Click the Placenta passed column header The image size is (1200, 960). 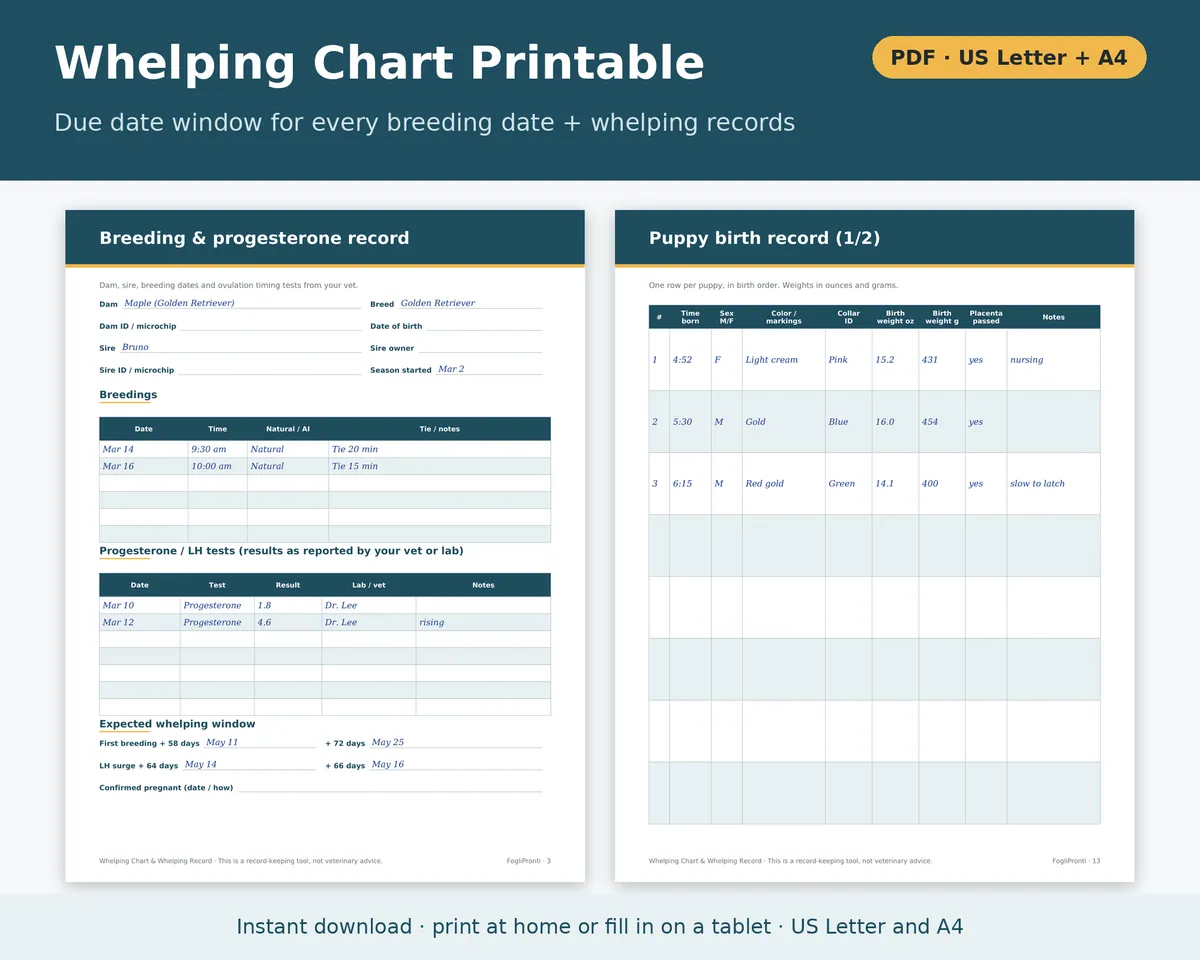[986, 317]
